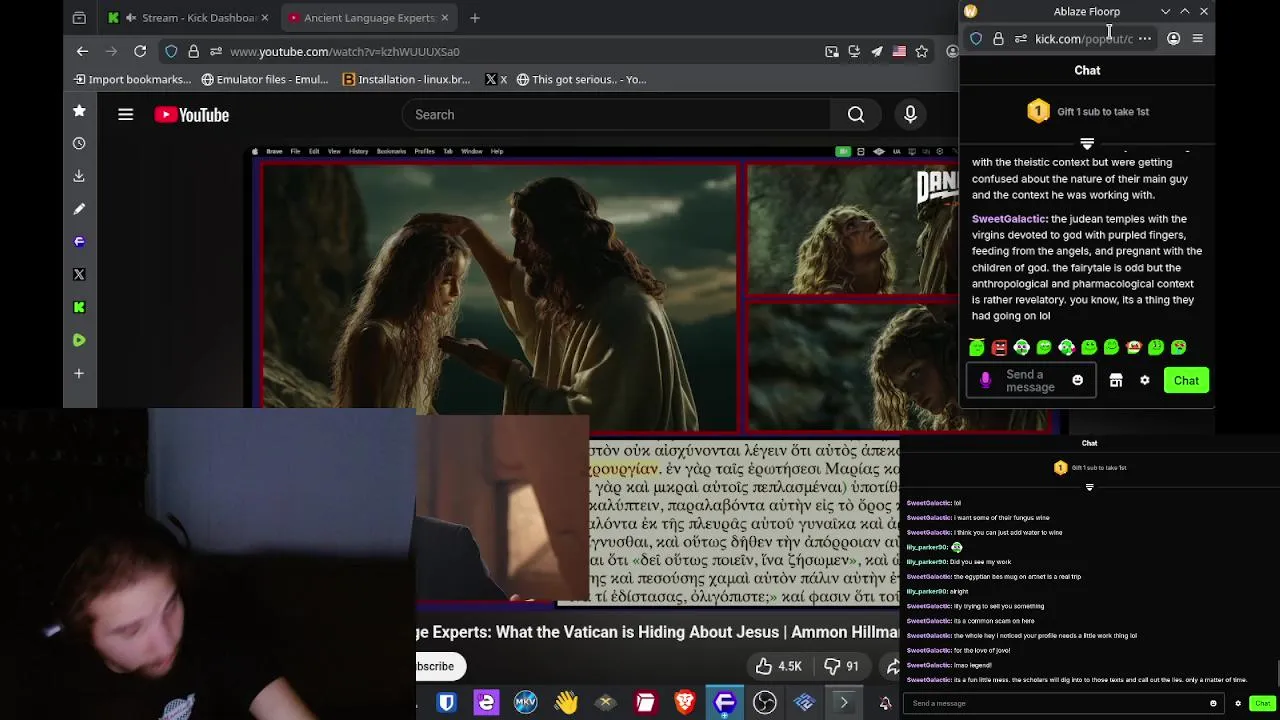Open MKV tool from the taskbar

point(526,703)
